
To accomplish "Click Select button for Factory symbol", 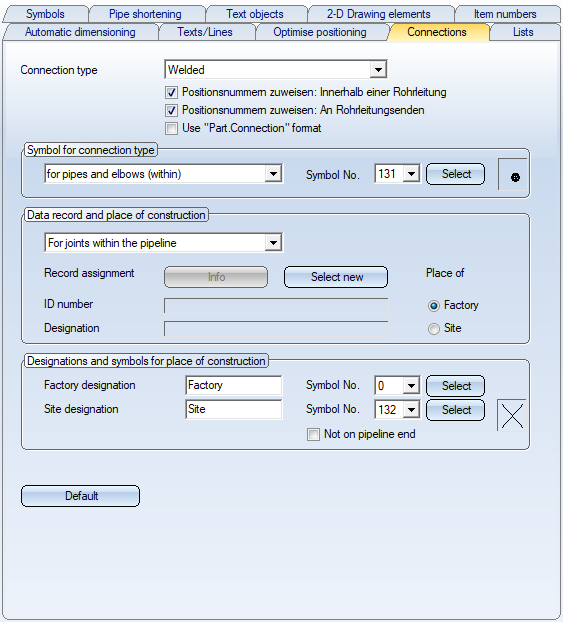I will (455, 386).
